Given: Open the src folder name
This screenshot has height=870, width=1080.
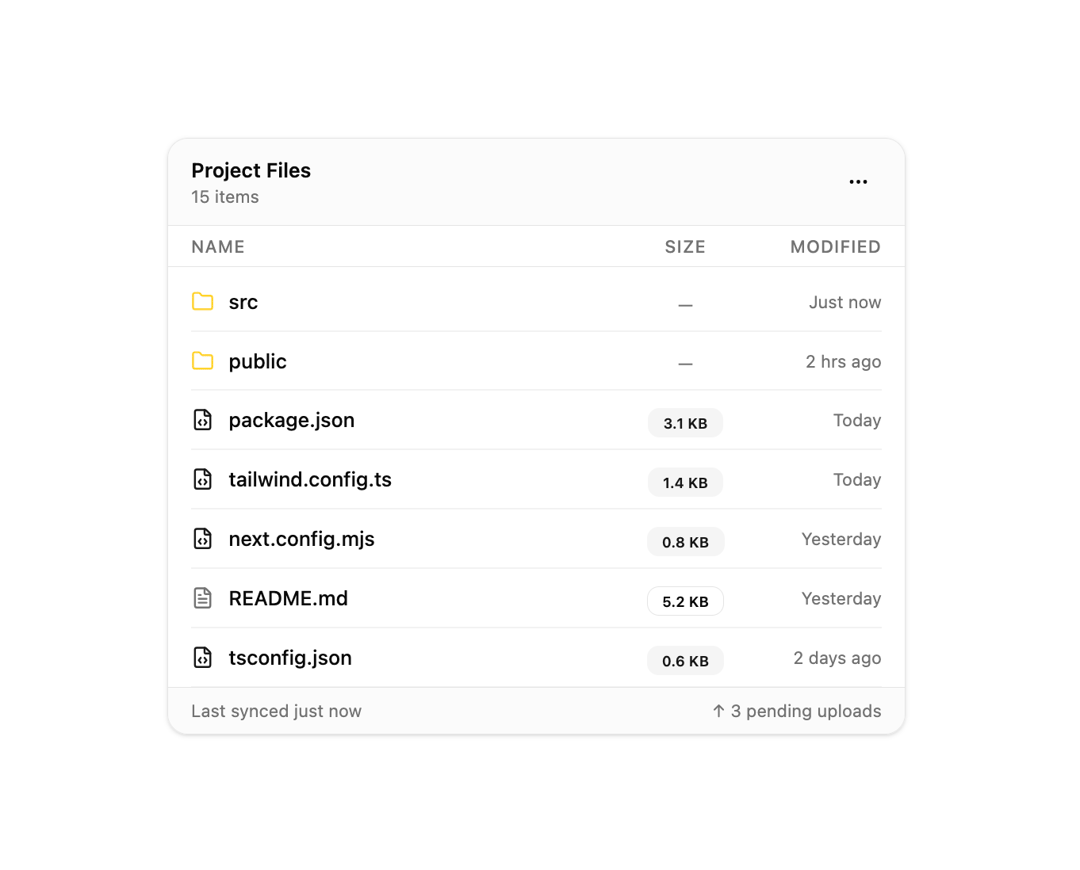Looking at the screenshot, I should (243, 302).
